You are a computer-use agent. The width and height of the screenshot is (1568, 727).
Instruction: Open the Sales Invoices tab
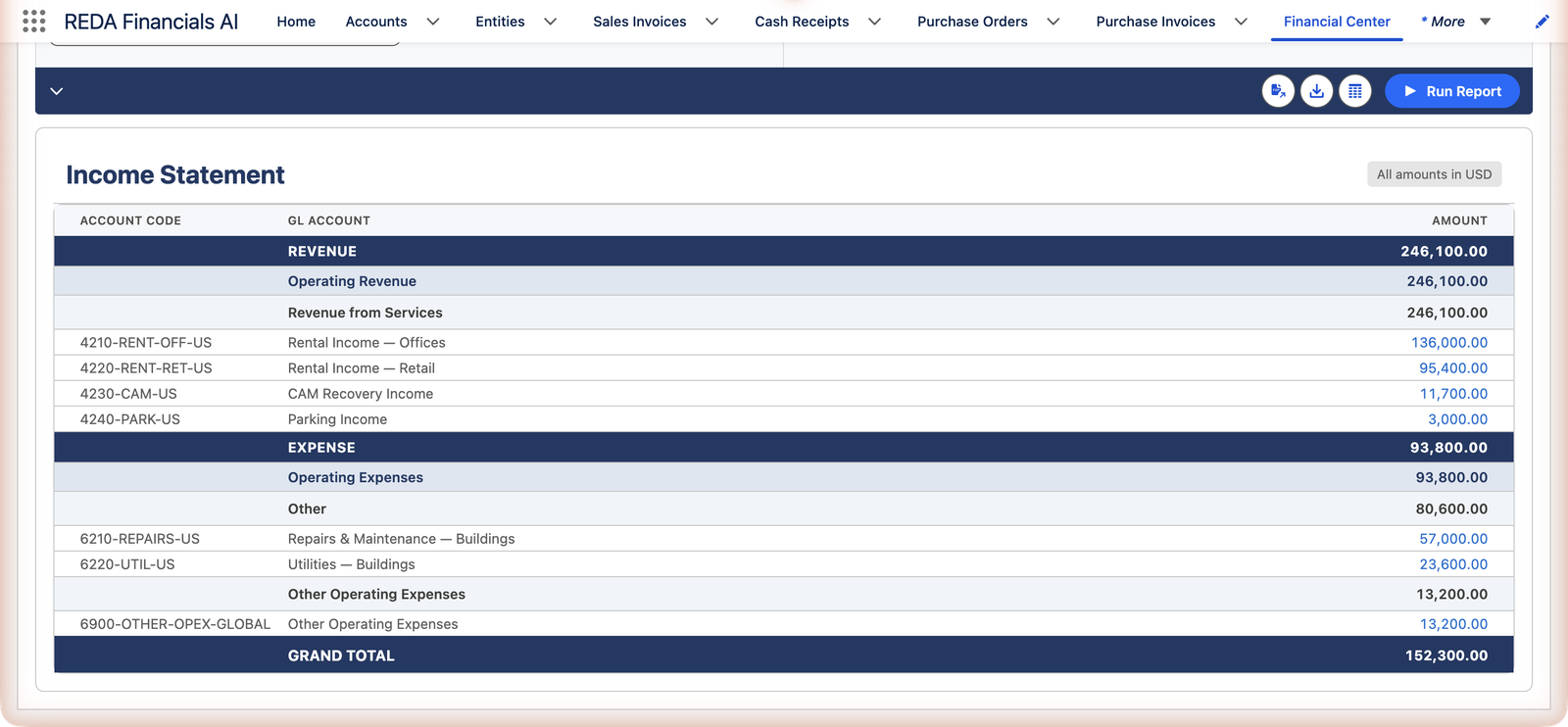(639, 22)
